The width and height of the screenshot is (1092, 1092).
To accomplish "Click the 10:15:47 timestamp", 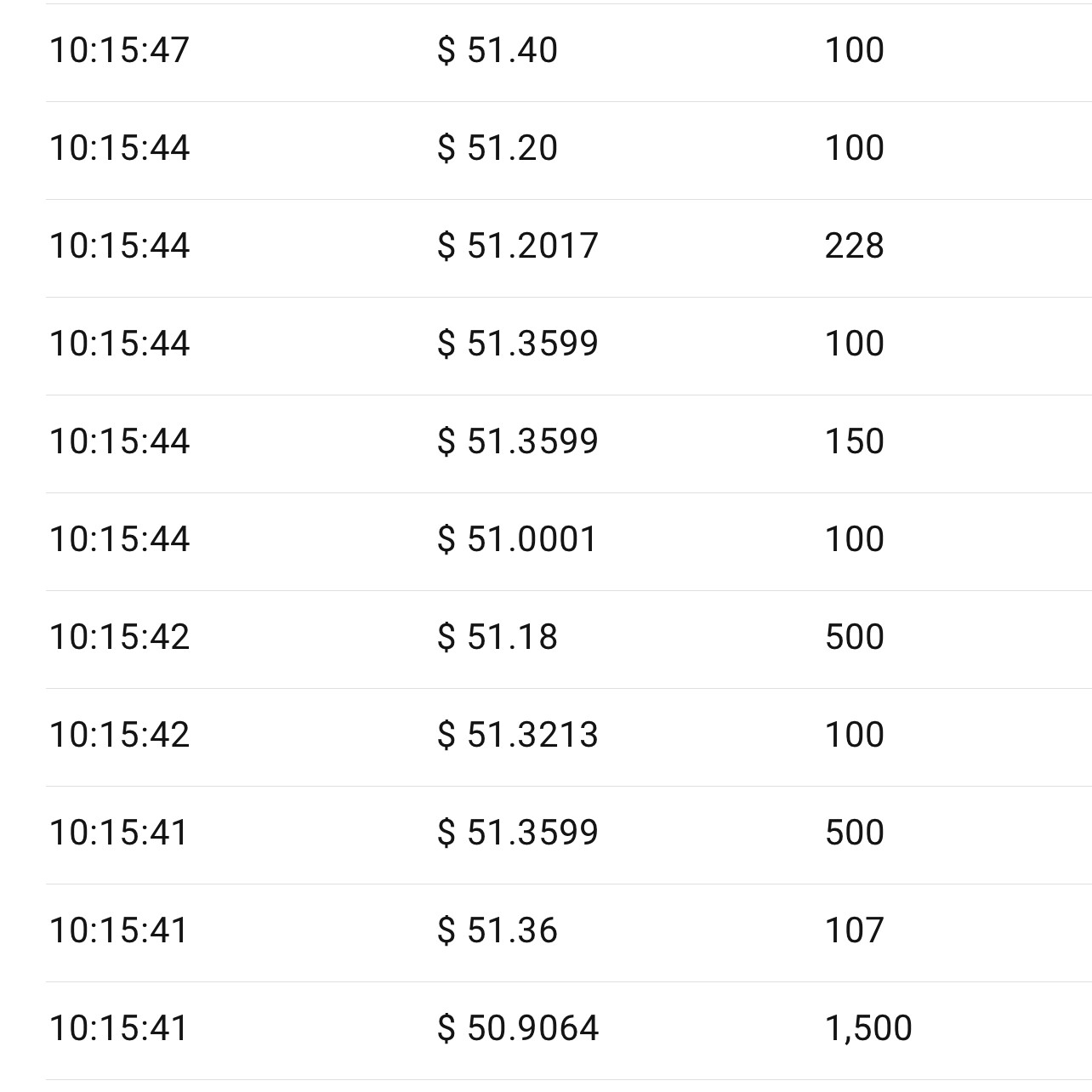I will click(x=119, y=50).
